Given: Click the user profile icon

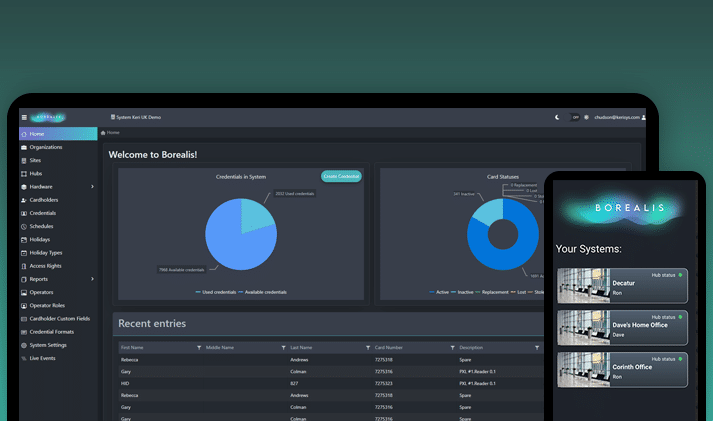Looking at the screenshot, I should tap(643, 117).
